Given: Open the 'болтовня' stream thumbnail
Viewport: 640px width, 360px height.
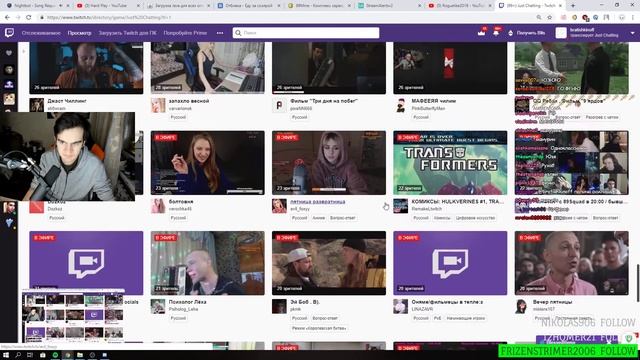Looking at the screenshot, I should pyautogui.click(x=207, y=162).
